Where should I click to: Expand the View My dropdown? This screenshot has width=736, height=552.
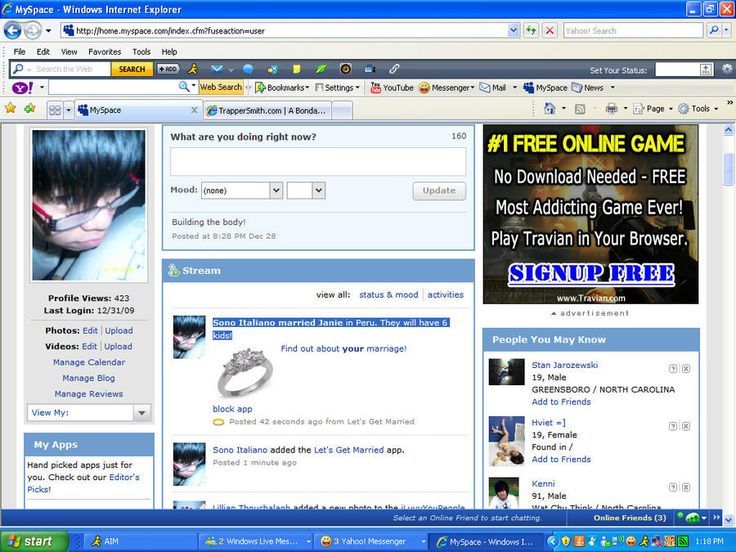tap(141, 412)
